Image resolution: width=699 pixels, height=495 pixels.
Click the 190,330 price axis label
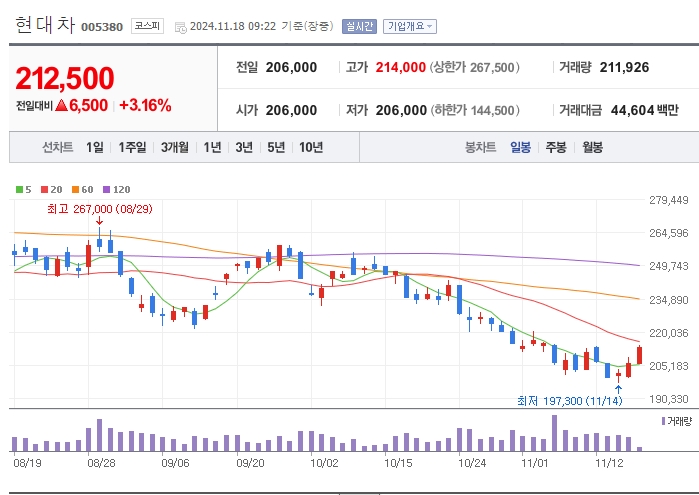click(668, 399)
